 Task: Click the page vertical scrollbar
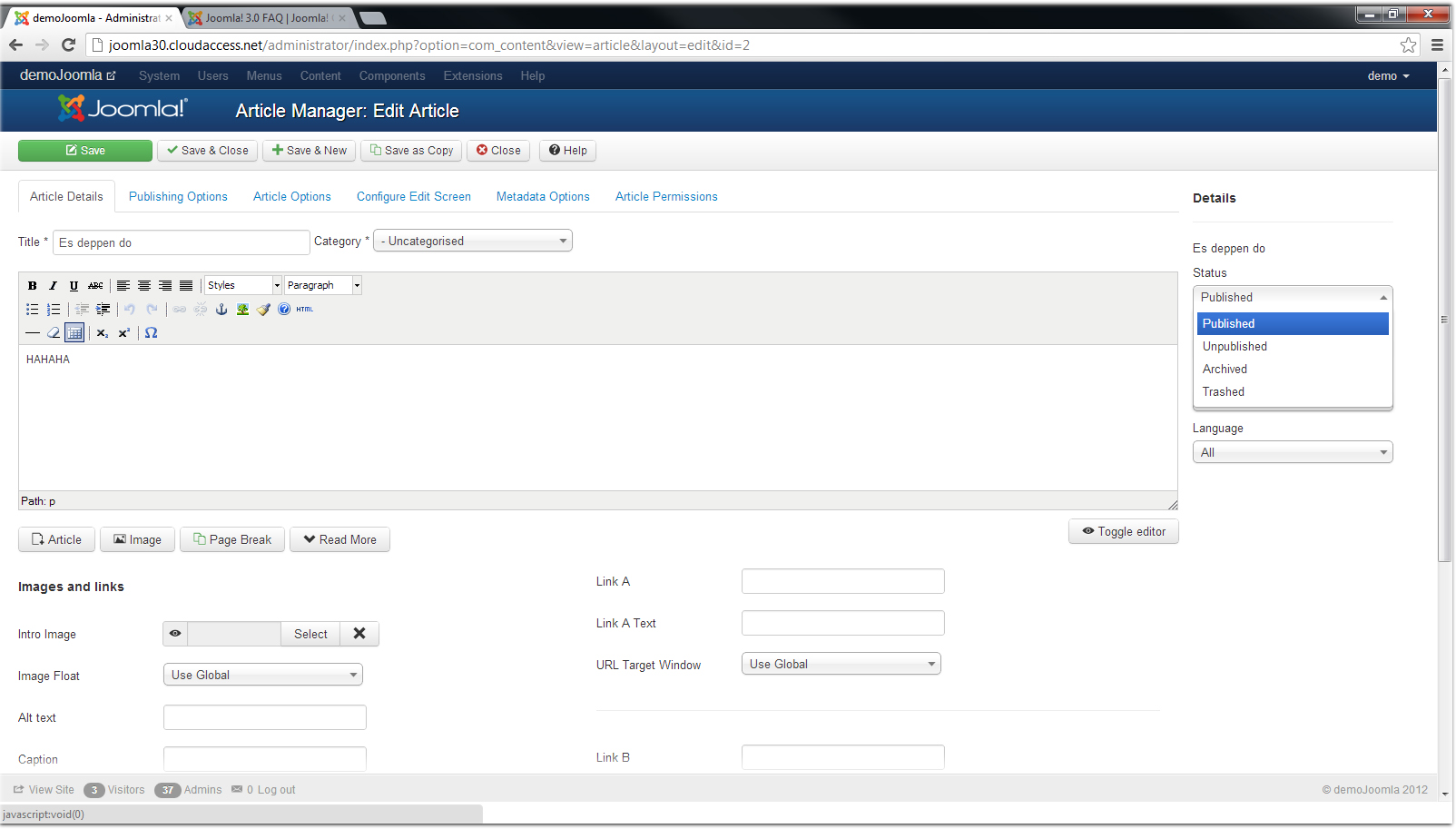(1444, 318)
